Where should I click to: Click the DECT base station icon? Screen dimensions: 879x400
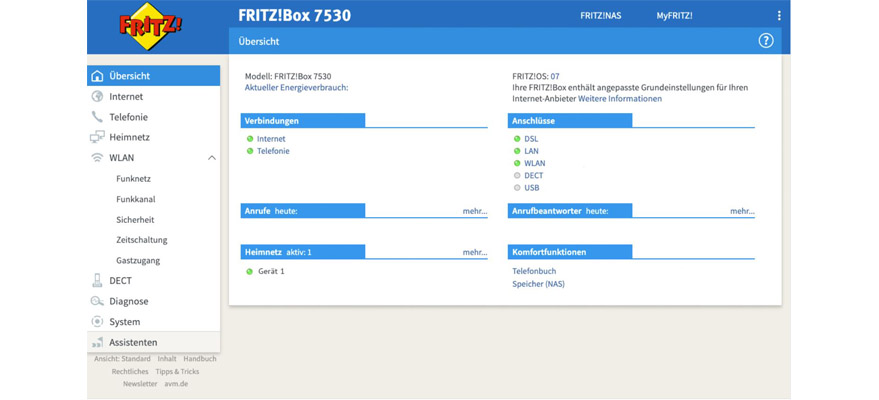click(97, 281)
